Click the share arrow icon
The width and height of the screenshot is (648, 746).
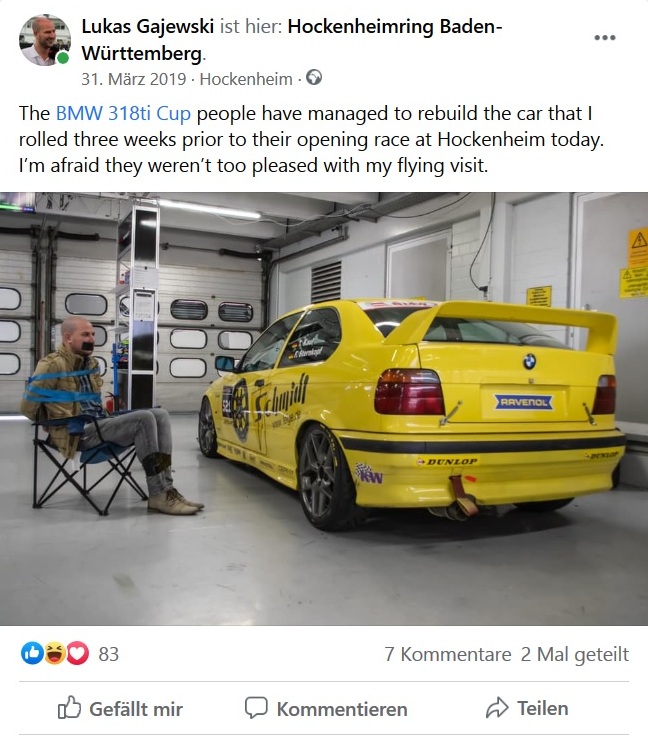click(497, 708)
